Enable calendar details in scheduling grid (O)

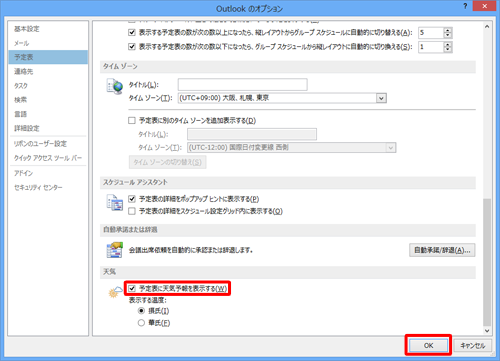point(132,211)
